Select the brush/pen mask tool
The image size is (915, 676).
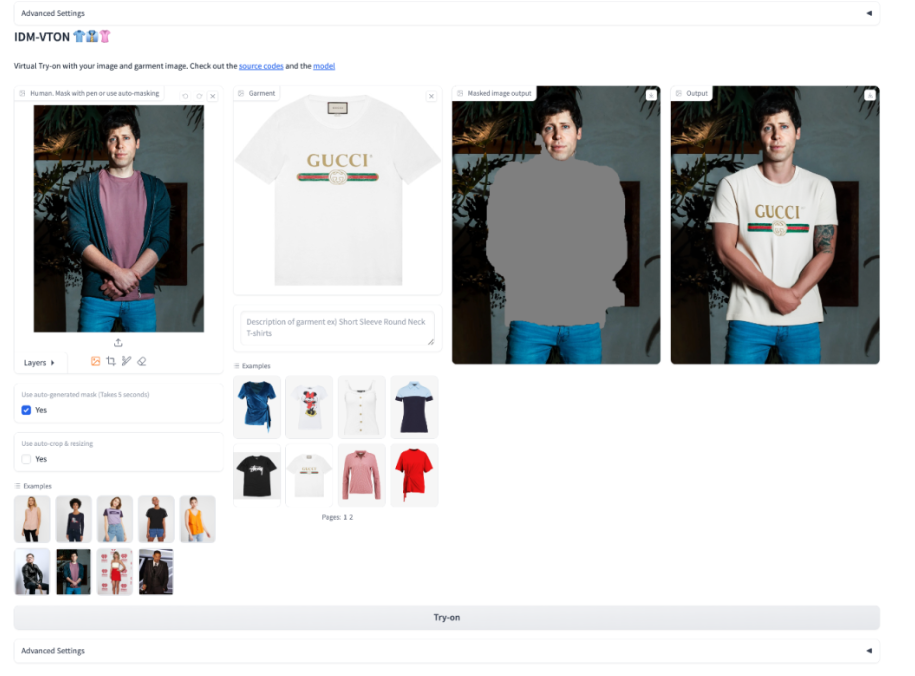click(126, 361)
